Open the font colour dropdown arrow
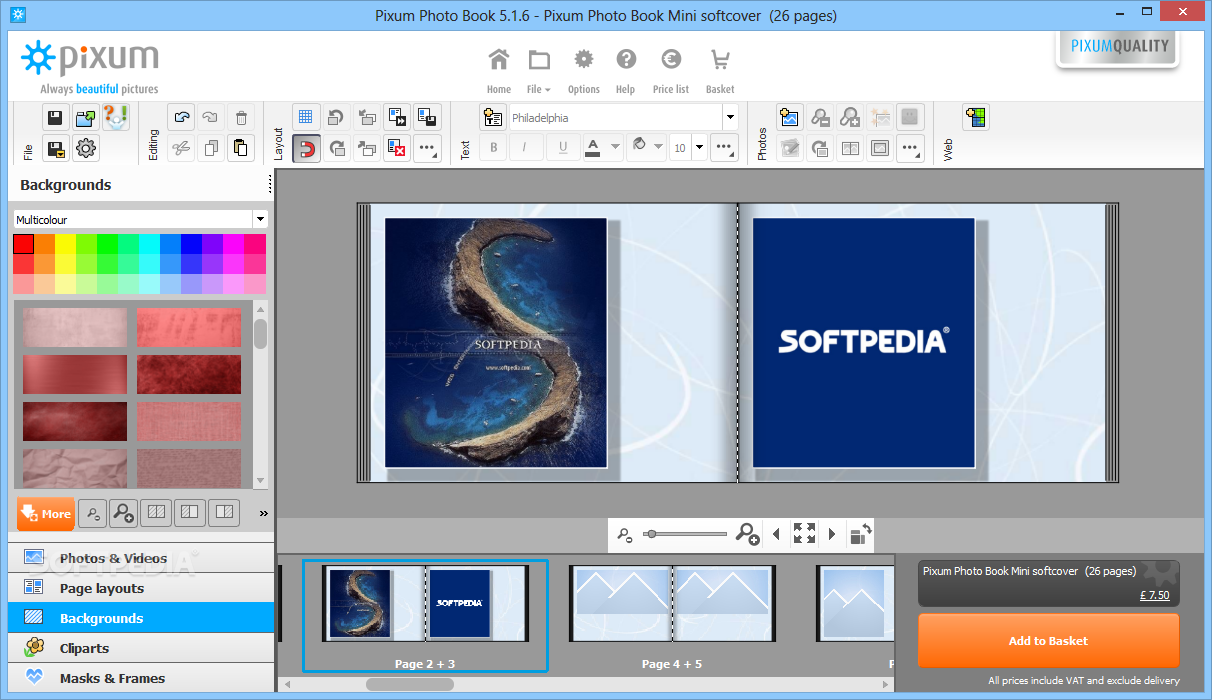The image size is (1212, 700). [615, 148]
